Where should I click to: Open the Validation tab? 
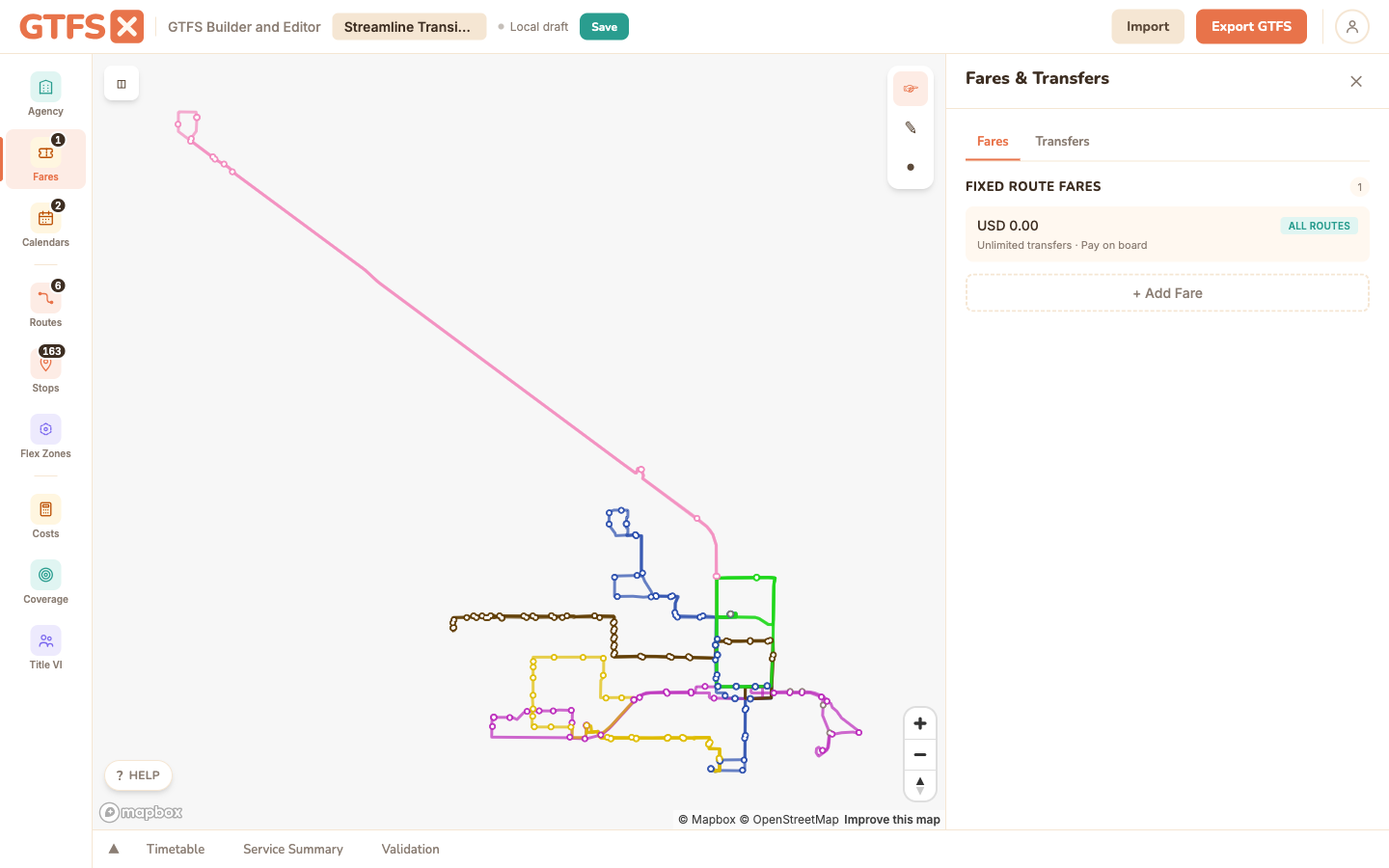click(x=410, y=849)
